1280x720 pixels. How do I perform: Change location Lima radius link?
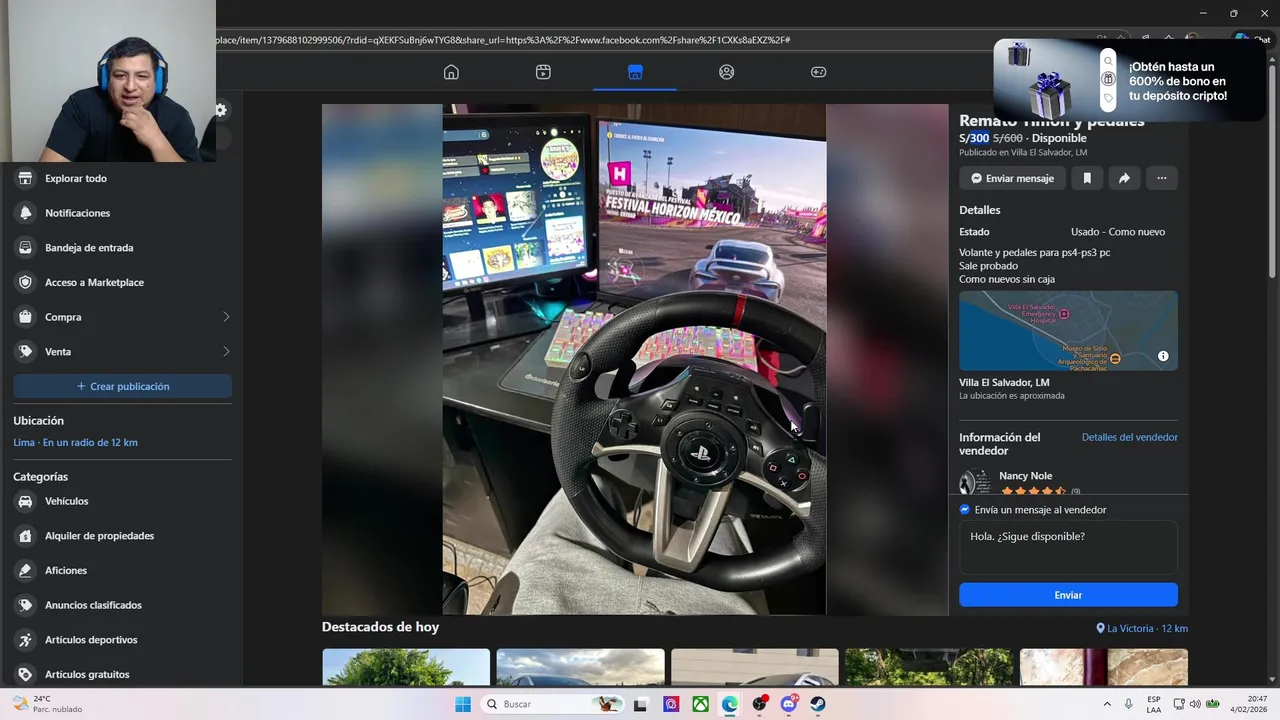(76, 442)
